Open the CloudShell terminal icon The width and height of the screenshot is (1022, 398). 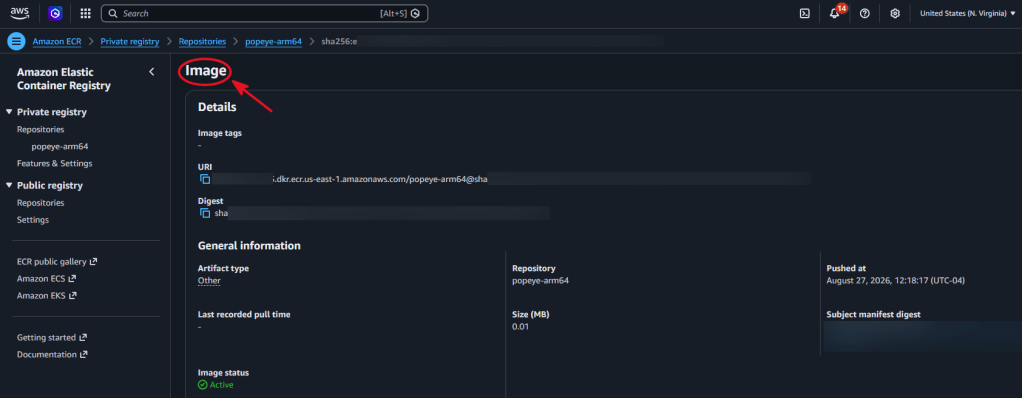[x=804, y=13]
